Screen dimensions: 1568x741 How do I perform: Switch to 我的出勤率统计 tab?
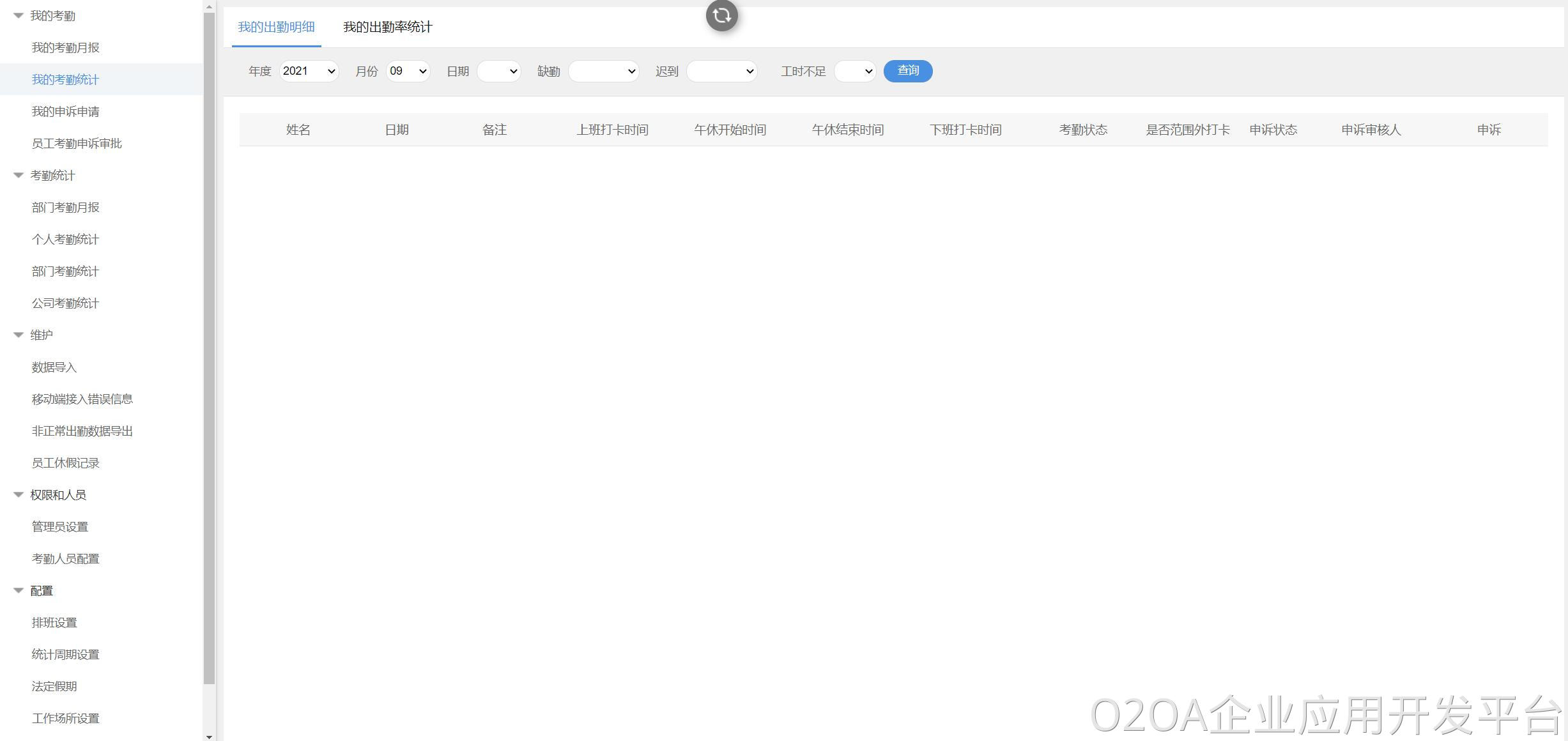[x=387, y=27]
